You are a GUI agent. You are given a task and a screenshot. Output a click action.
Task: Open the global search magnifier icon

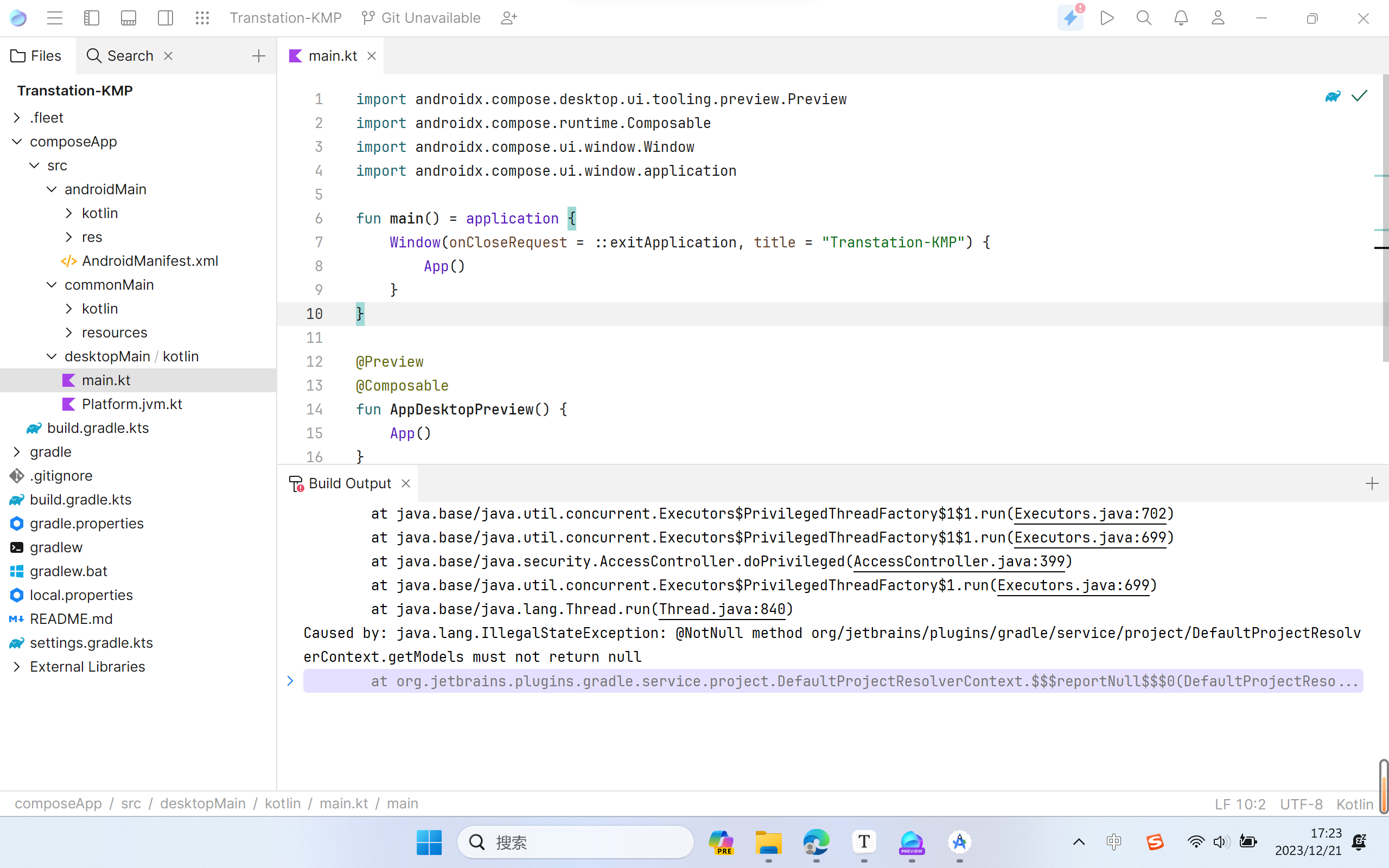point(1144,18)
